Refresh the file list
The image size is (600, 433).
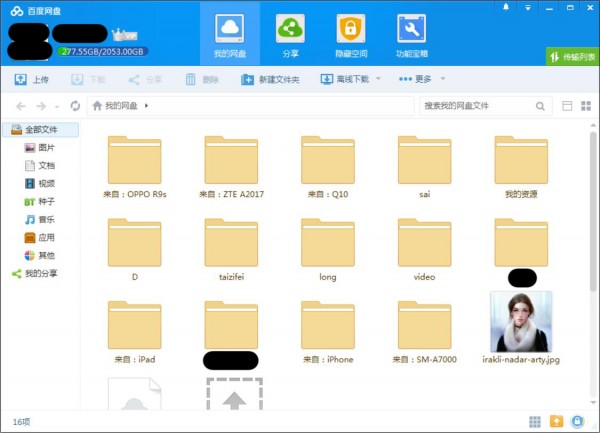(75, 106)
